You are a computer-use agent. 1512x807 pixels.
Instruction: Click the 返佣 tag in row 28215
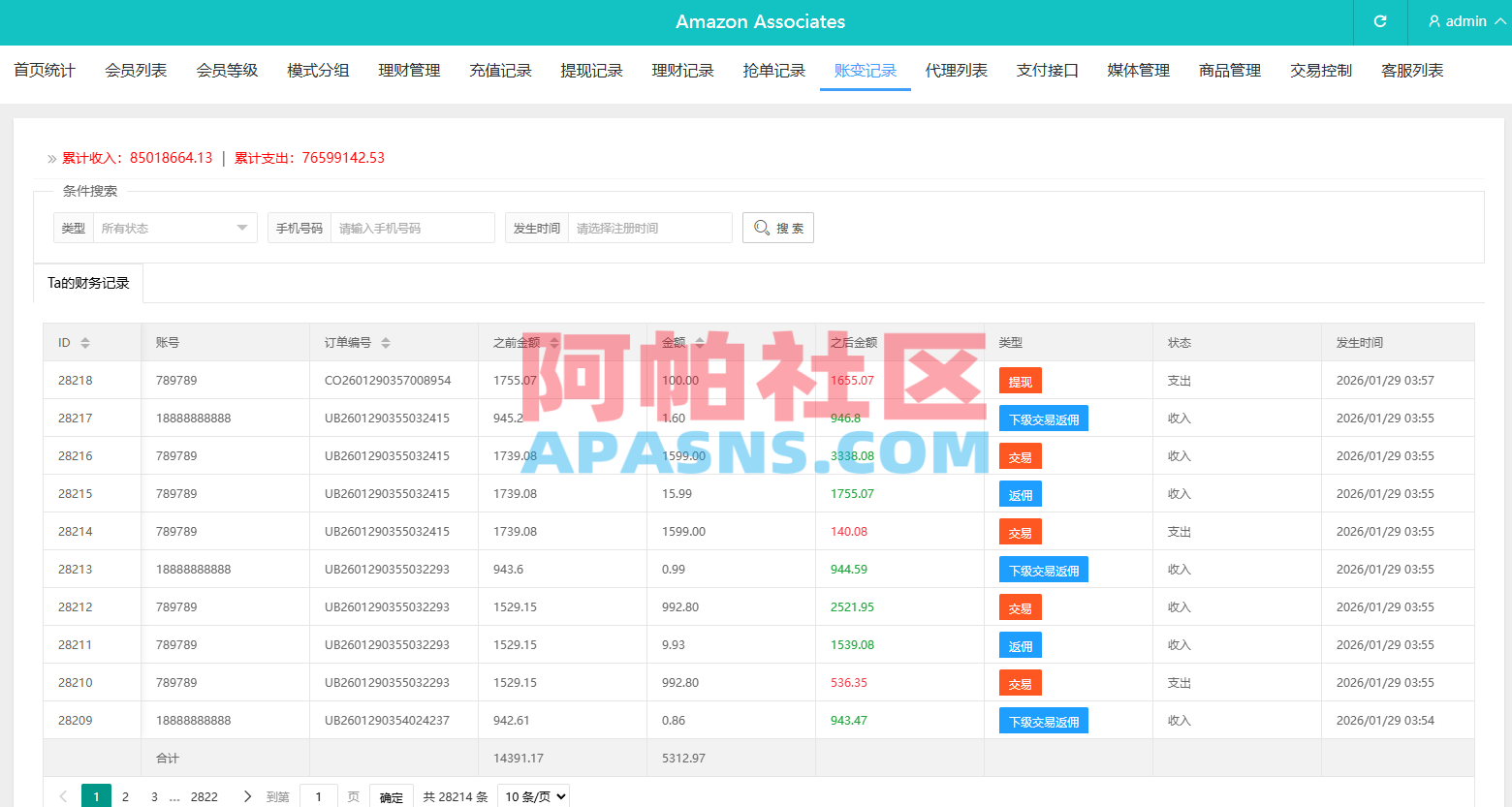[1021, 494]
